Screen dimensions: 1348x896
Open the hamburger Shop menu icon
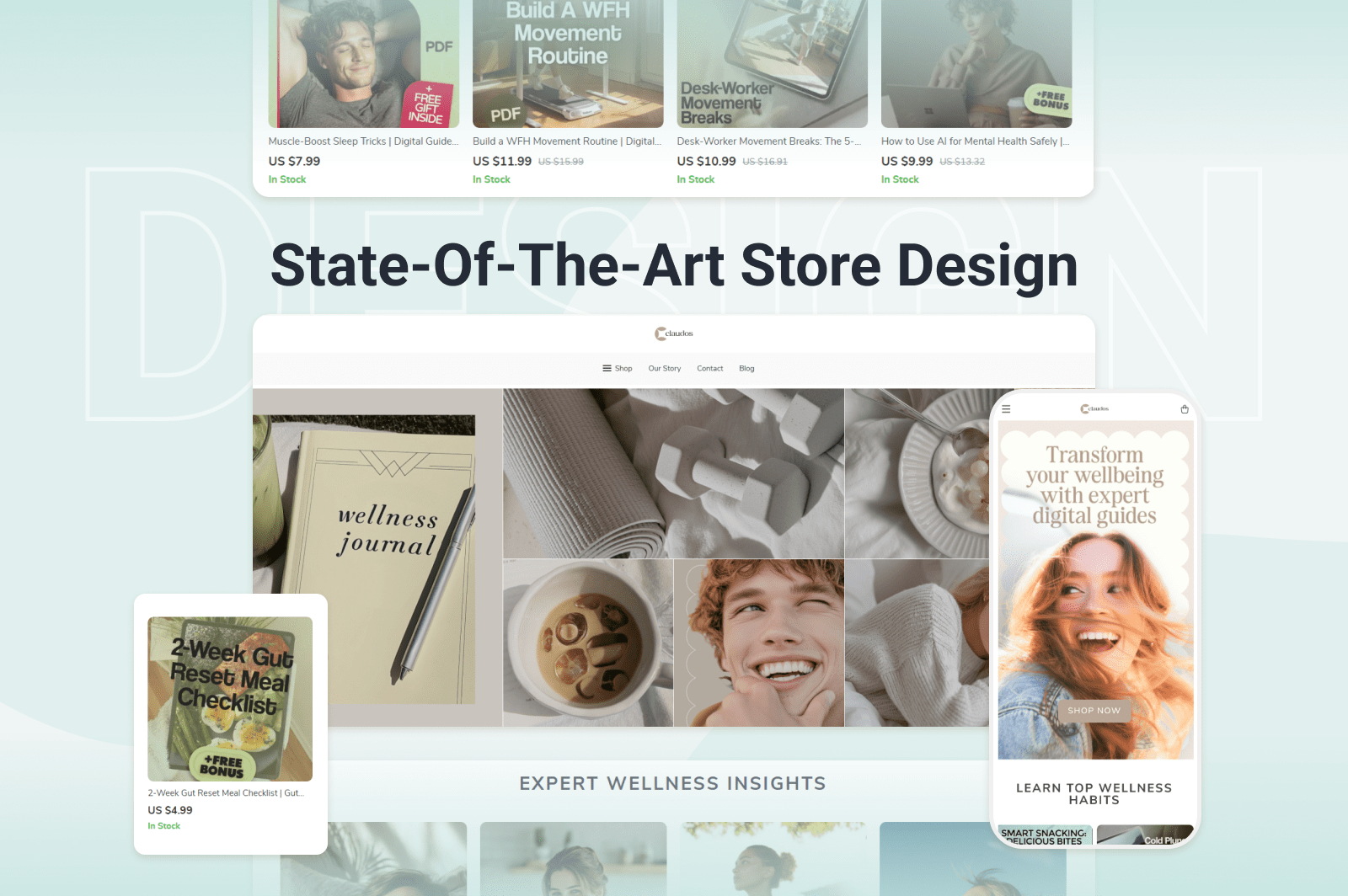point(607,368)
